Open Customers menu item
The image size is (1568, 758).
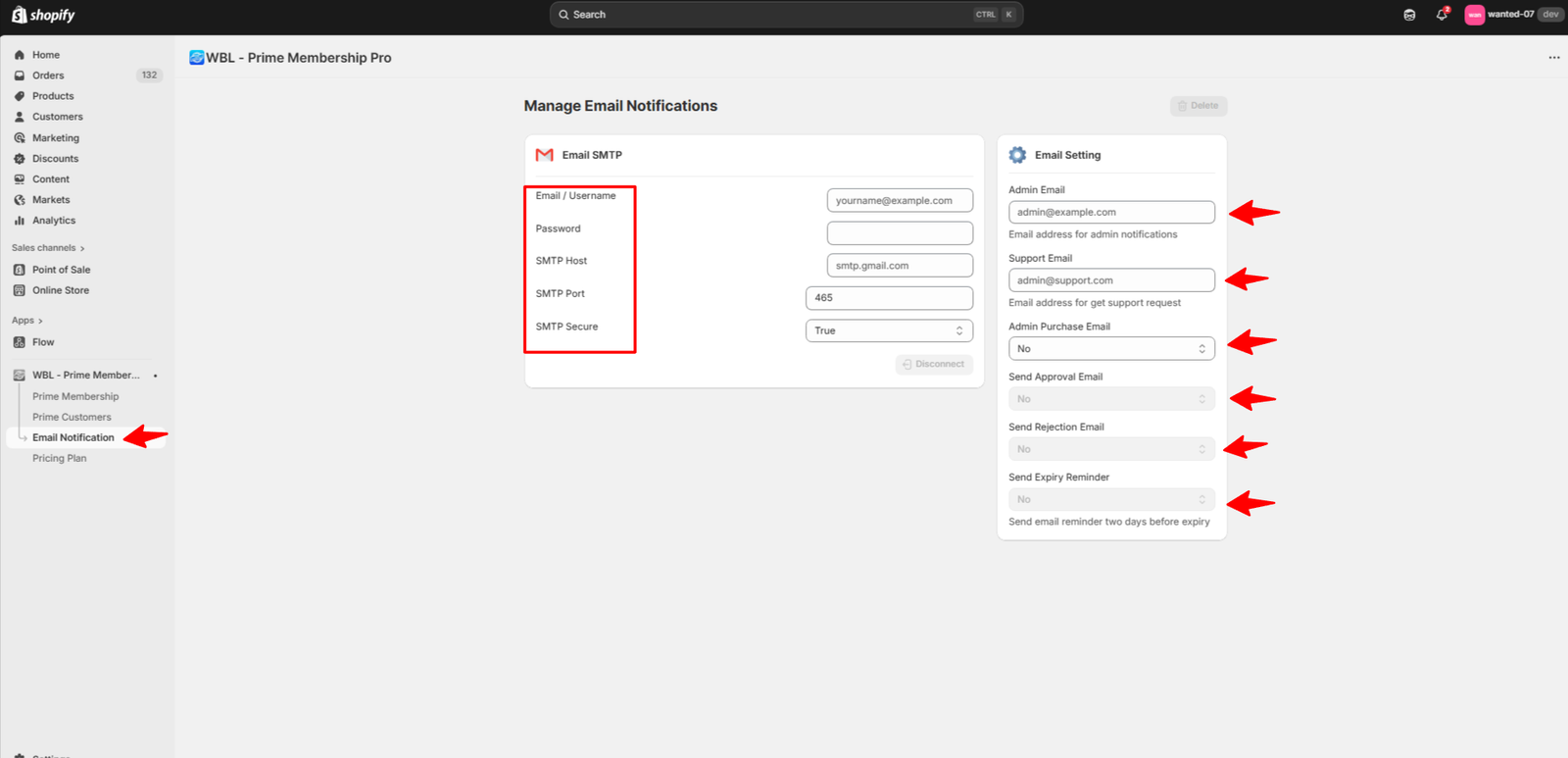(x=58, y=117)
